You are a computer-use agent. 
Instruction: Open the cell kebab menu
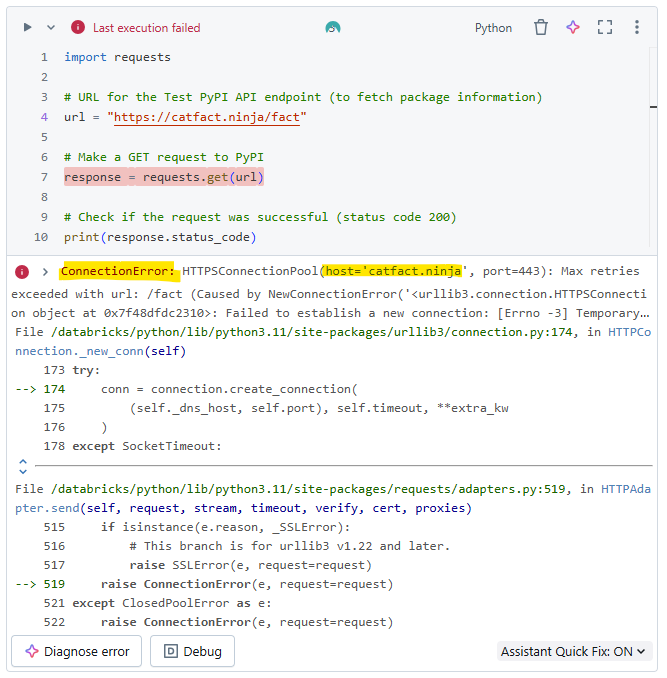pos(637,28)
